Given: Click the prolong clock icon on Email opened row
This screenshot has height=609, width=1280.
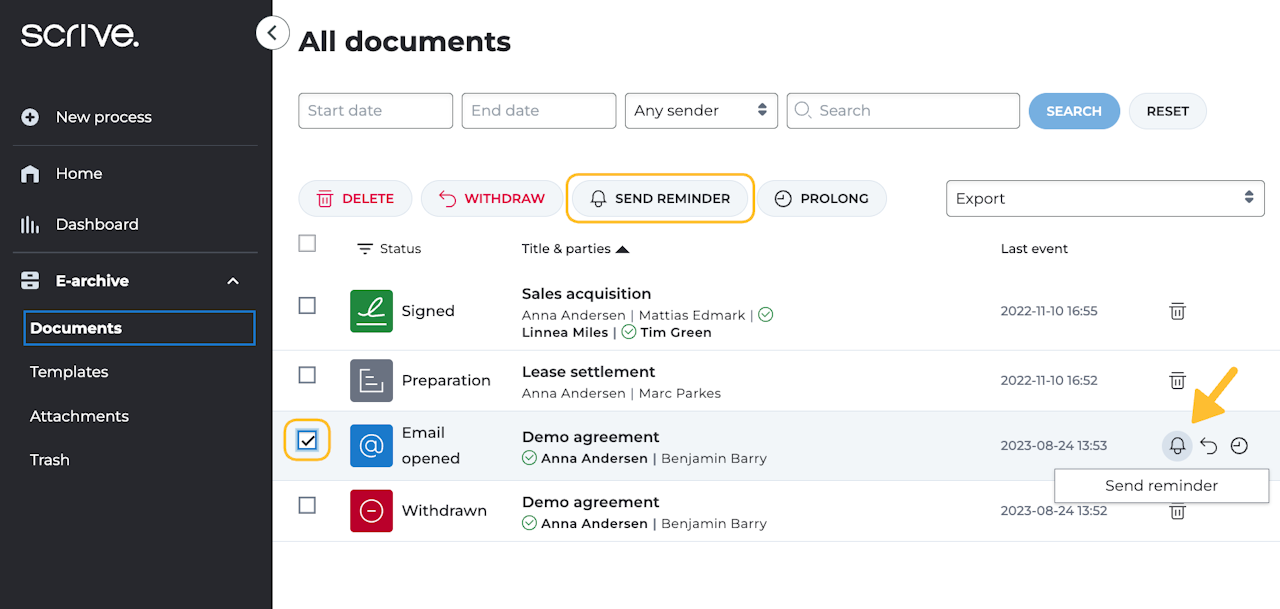Looking at the screenshot, I should (1239, 446).
